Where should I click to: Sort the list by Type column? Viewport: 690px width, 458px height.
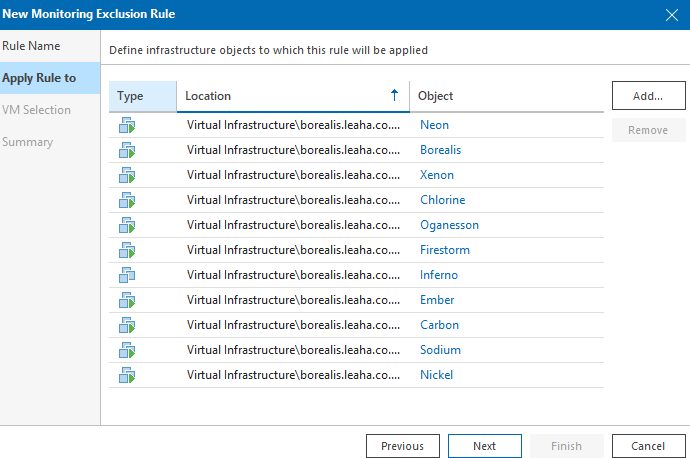(x=143, y=96)
